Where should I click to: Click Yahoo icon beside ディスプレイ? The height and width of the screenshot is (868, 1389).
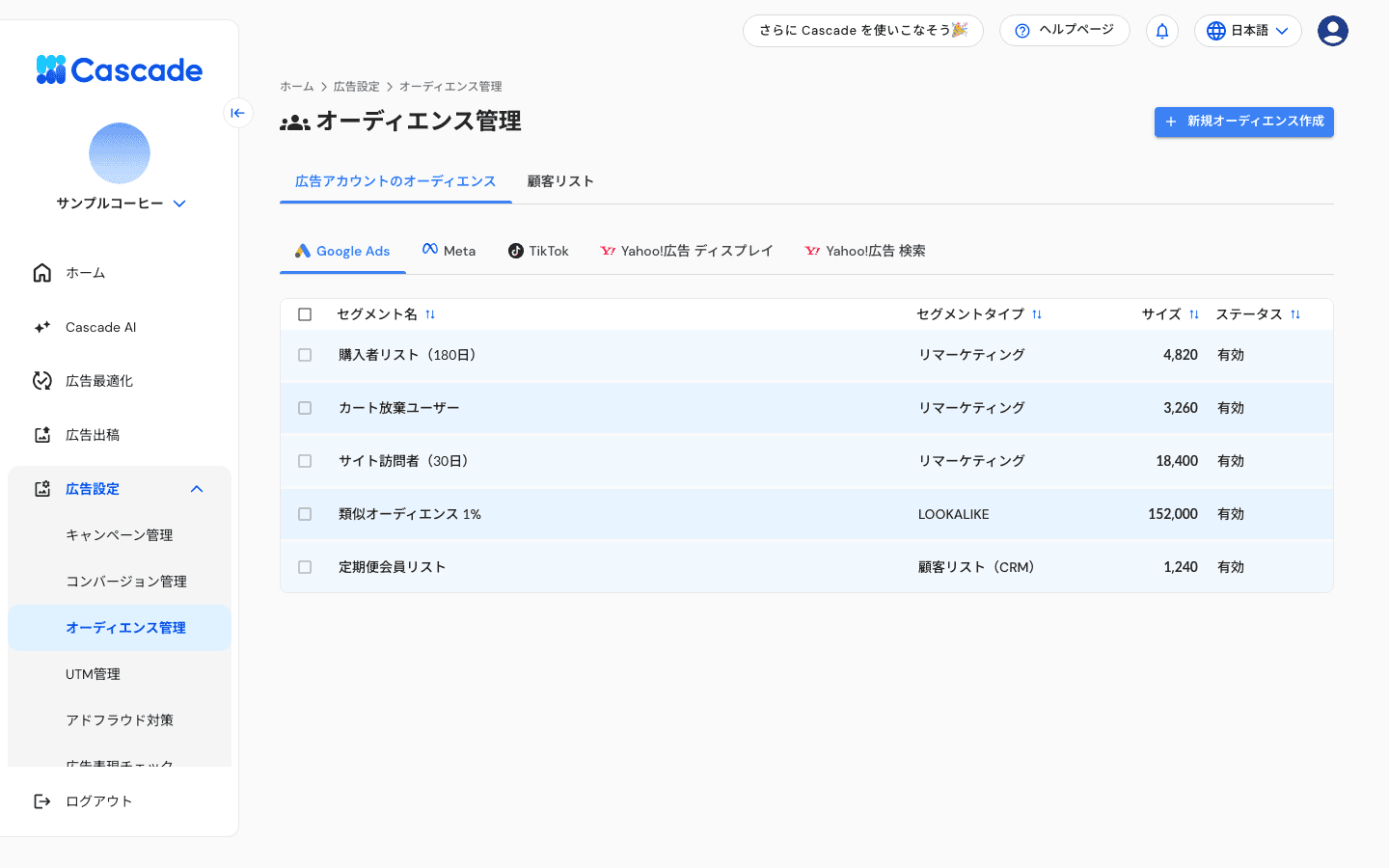pos(608,251)
